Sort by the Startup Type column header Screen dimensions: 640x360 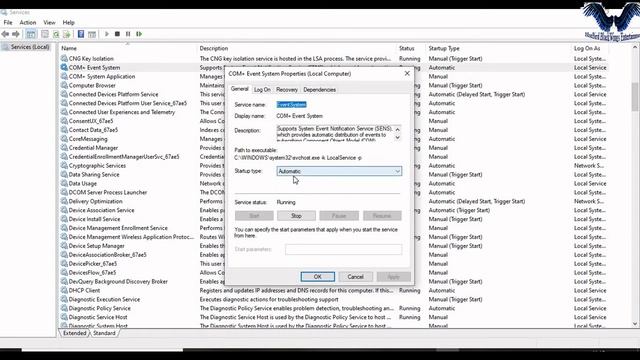498,48
